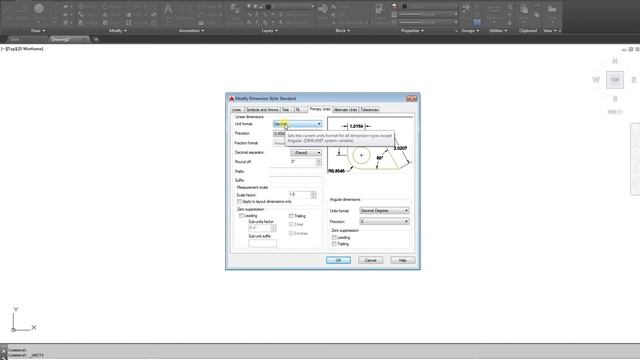Image resolution: width=640 pixels, height=360 pixels.
Task: Click the Paste clipboard icon
Action: [524, 9]
